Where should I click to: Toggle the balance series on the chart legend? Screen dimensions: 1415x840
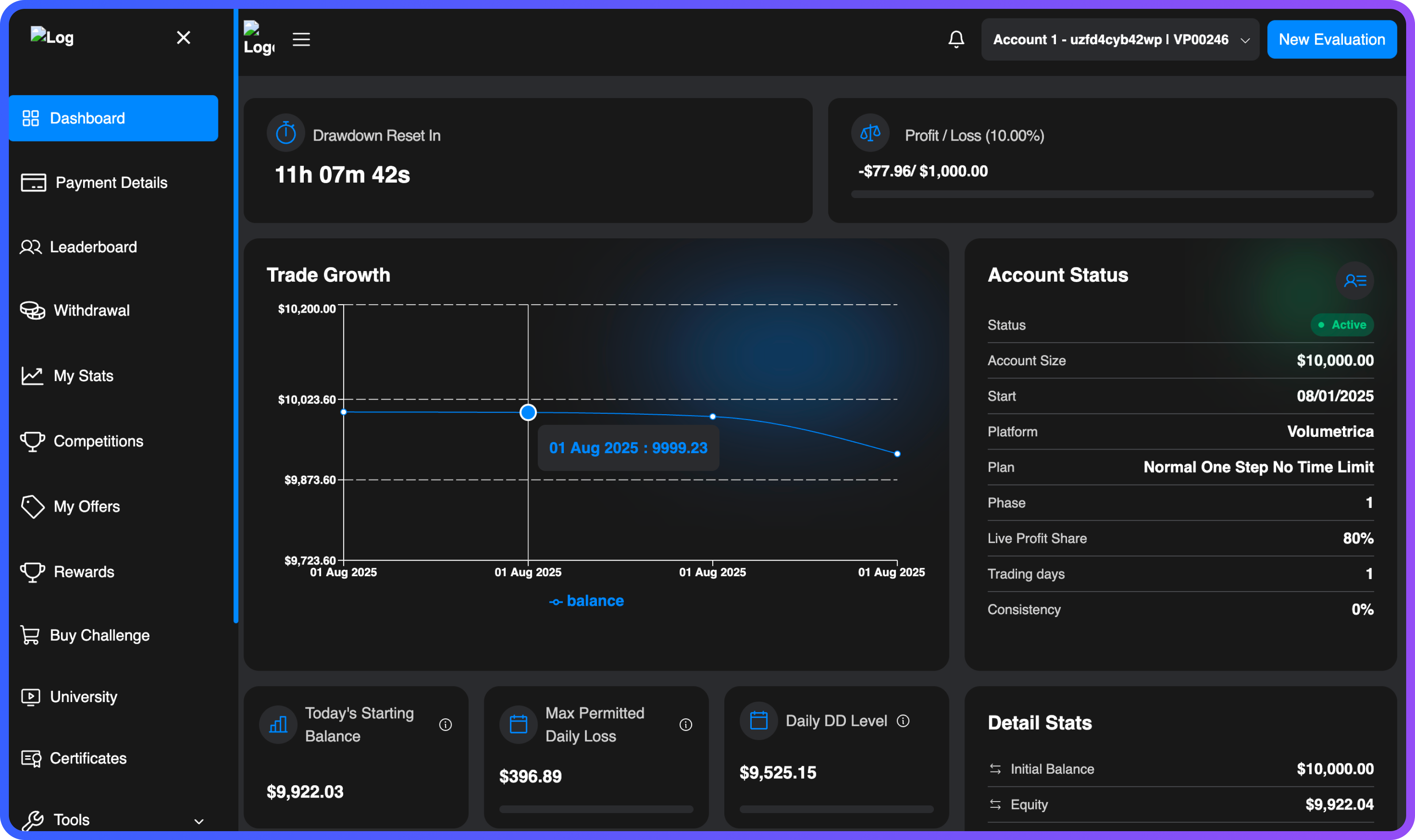tap(586, 600)
